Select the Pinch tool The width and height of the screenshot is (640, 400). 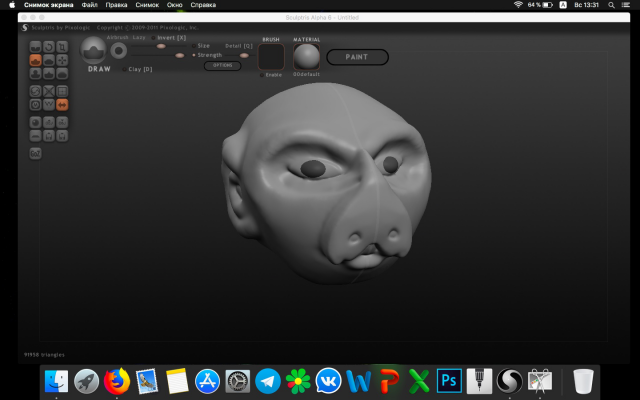pos(49,74)
